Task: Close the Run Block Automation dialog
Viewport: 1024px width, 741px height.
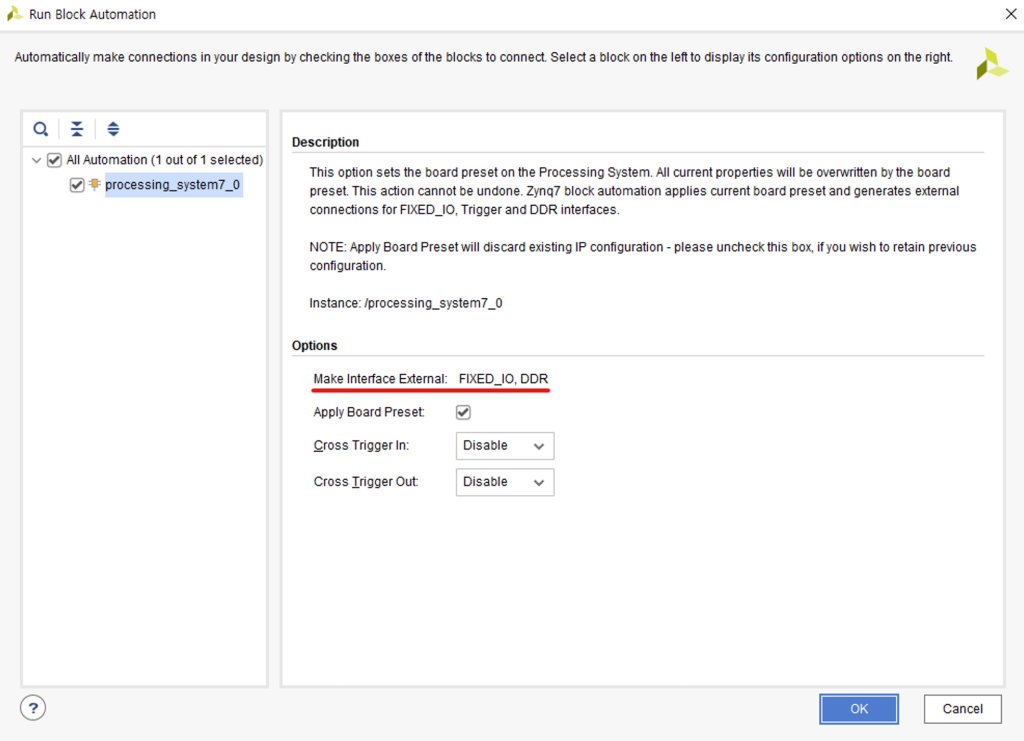Action: [x=1011, y=14]
